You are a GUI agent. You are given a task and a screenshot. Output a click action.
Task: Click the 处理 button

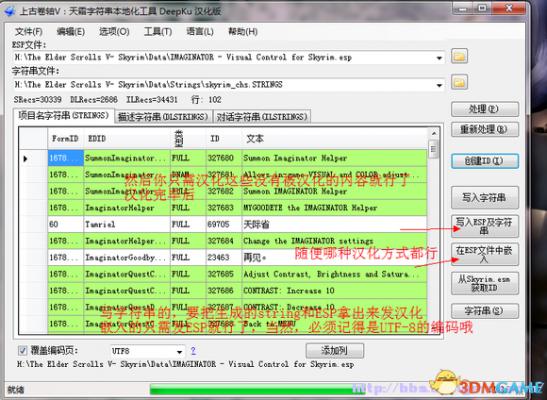[485, 109]
